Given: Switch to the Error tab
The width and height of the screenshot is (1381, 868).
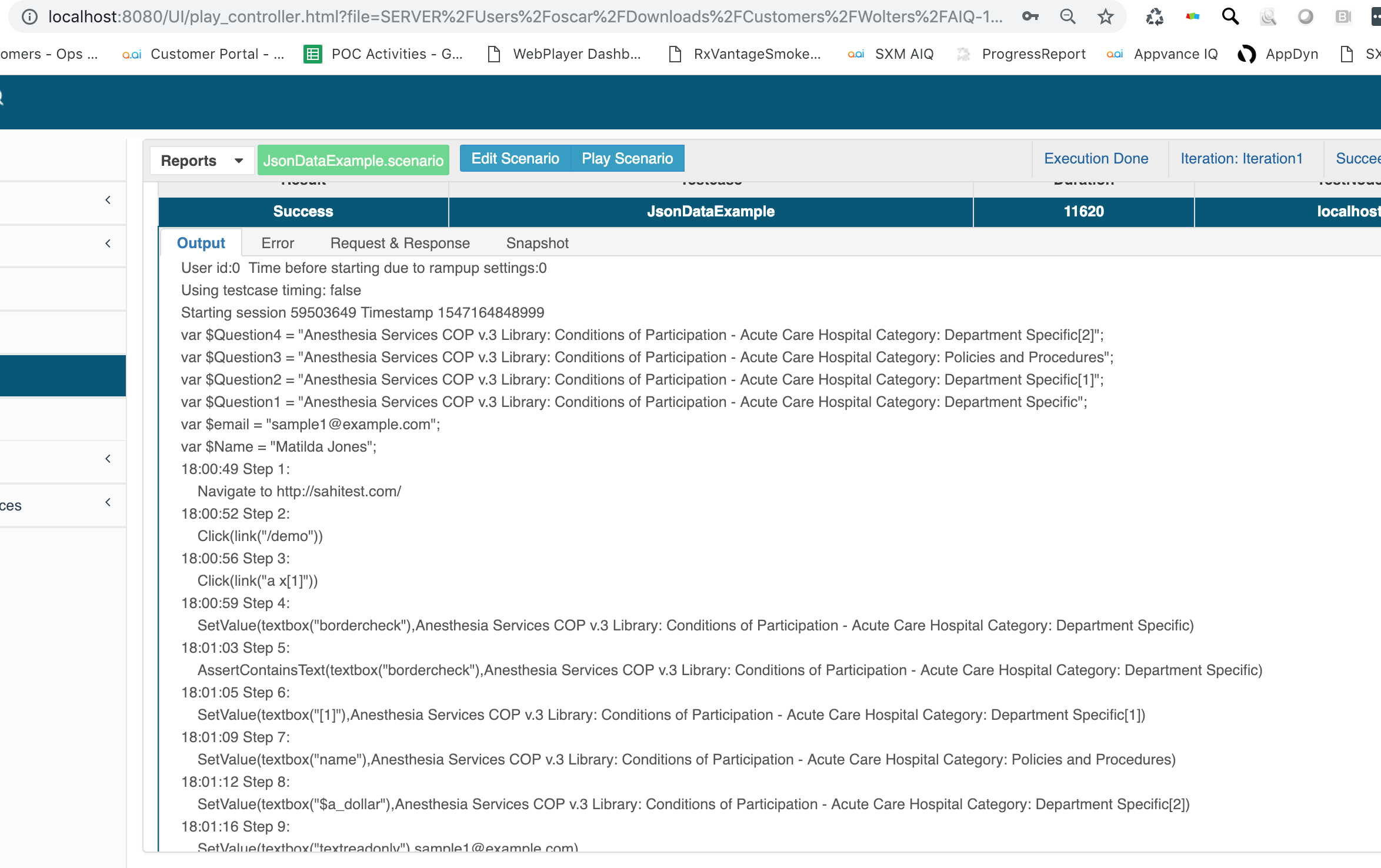Looking at the screenshot, I should tap(278, 243).
